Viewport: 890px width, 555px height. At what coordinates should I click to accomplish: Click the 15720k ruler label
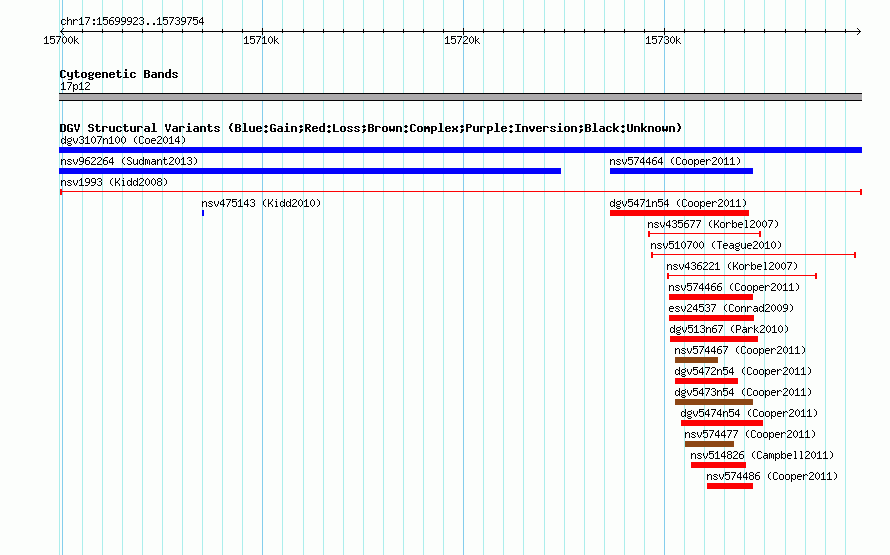pos(462,40)
